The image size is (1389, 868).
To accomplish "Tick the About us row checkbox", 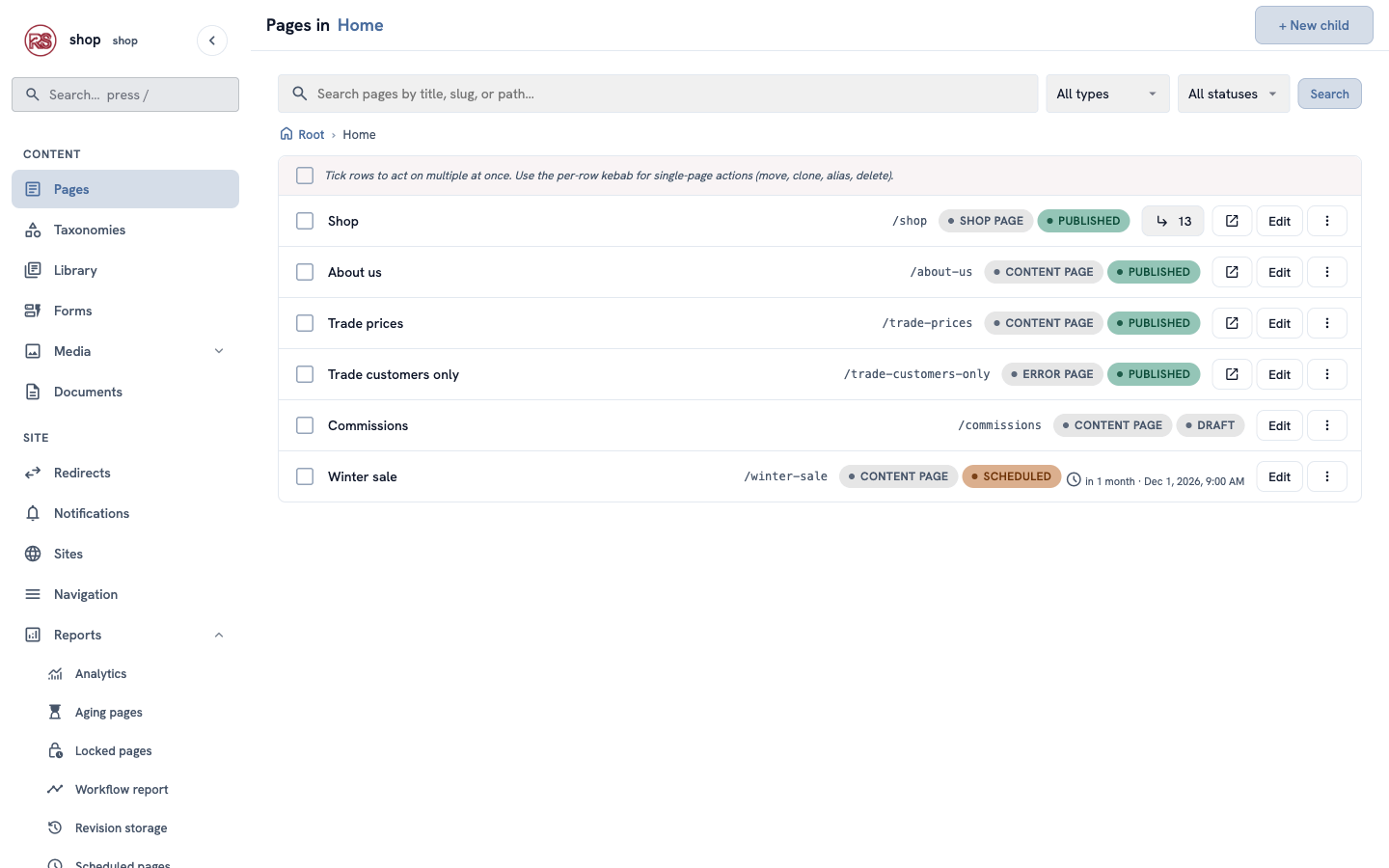I will pos(305,272).
